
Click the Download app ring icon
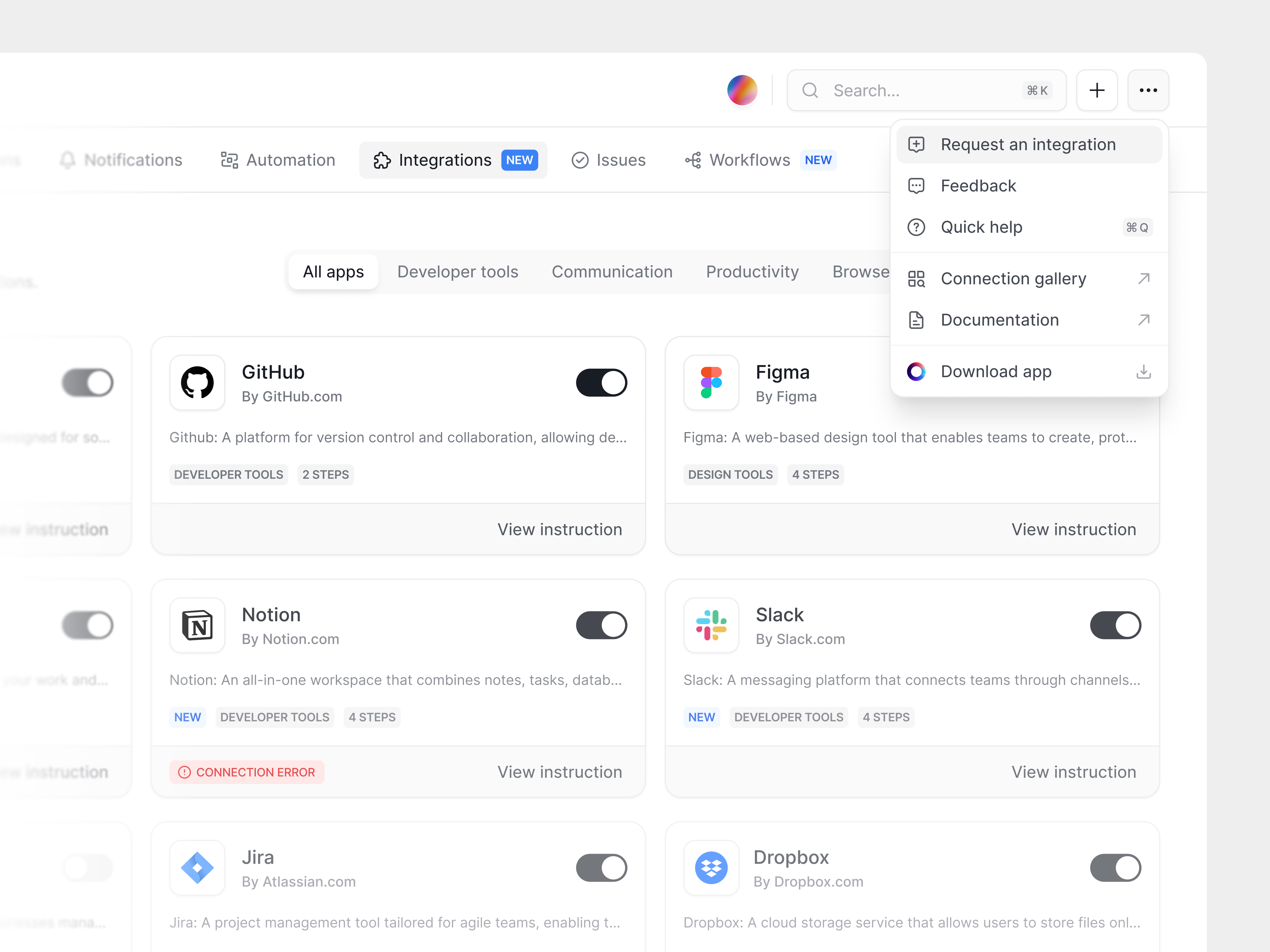(x=916, y=371)
